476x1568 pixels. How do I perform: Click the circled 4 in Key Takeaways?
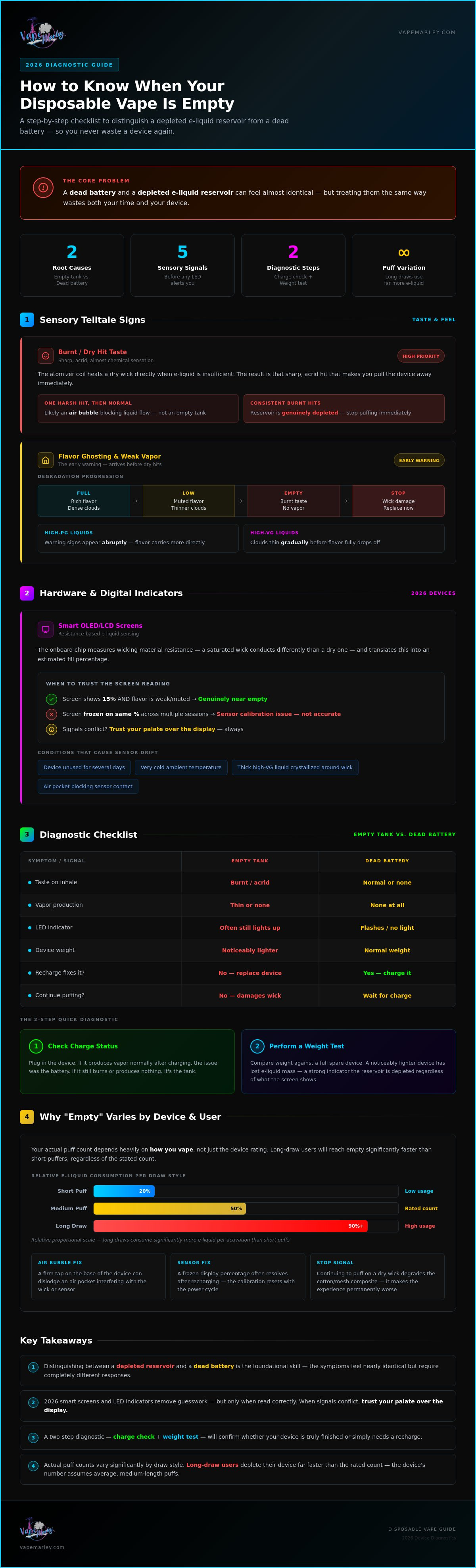pyautogui.click(x=33, y=1466)
